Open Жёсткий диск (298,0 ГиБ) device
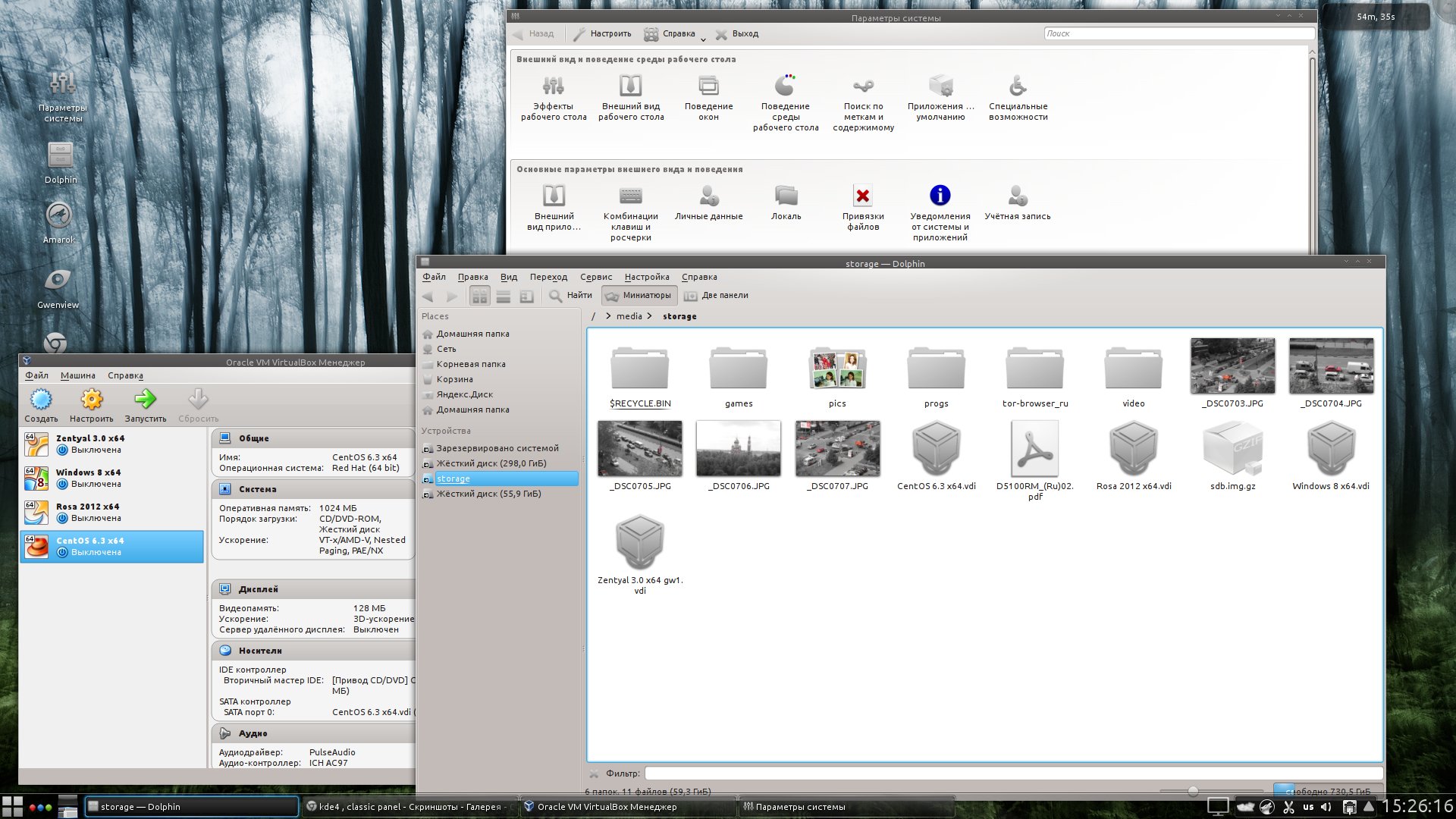The width and height of the screenshot is (1456, 819). [x=485, y=463]
